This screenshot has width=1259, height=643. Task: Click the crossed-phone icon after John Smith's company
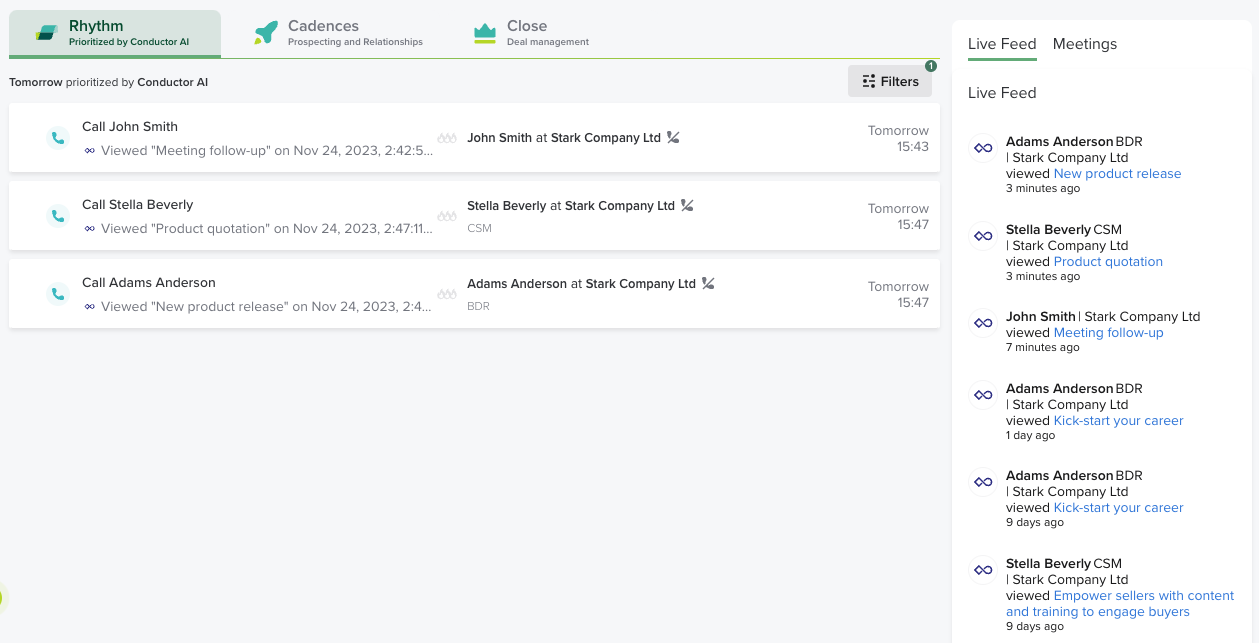tap(673, 138)
